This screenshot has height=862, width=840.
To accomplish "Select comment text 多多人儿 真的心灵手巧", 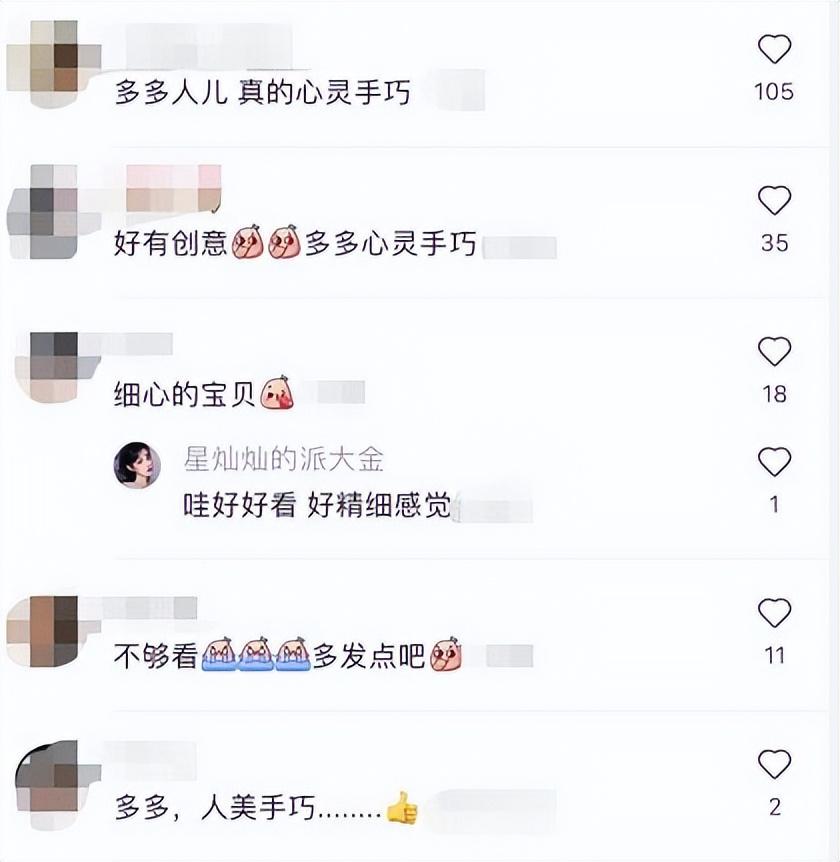I will click(x=263, y=92).
